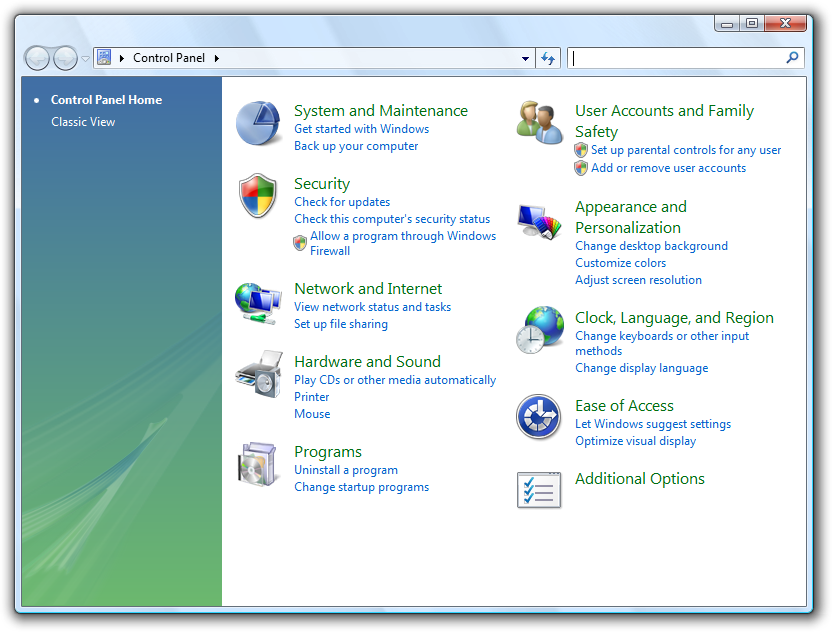Click the Hardware and Sound printer icon
Viewport: 832px width, 632px height.
pos(258,375)
